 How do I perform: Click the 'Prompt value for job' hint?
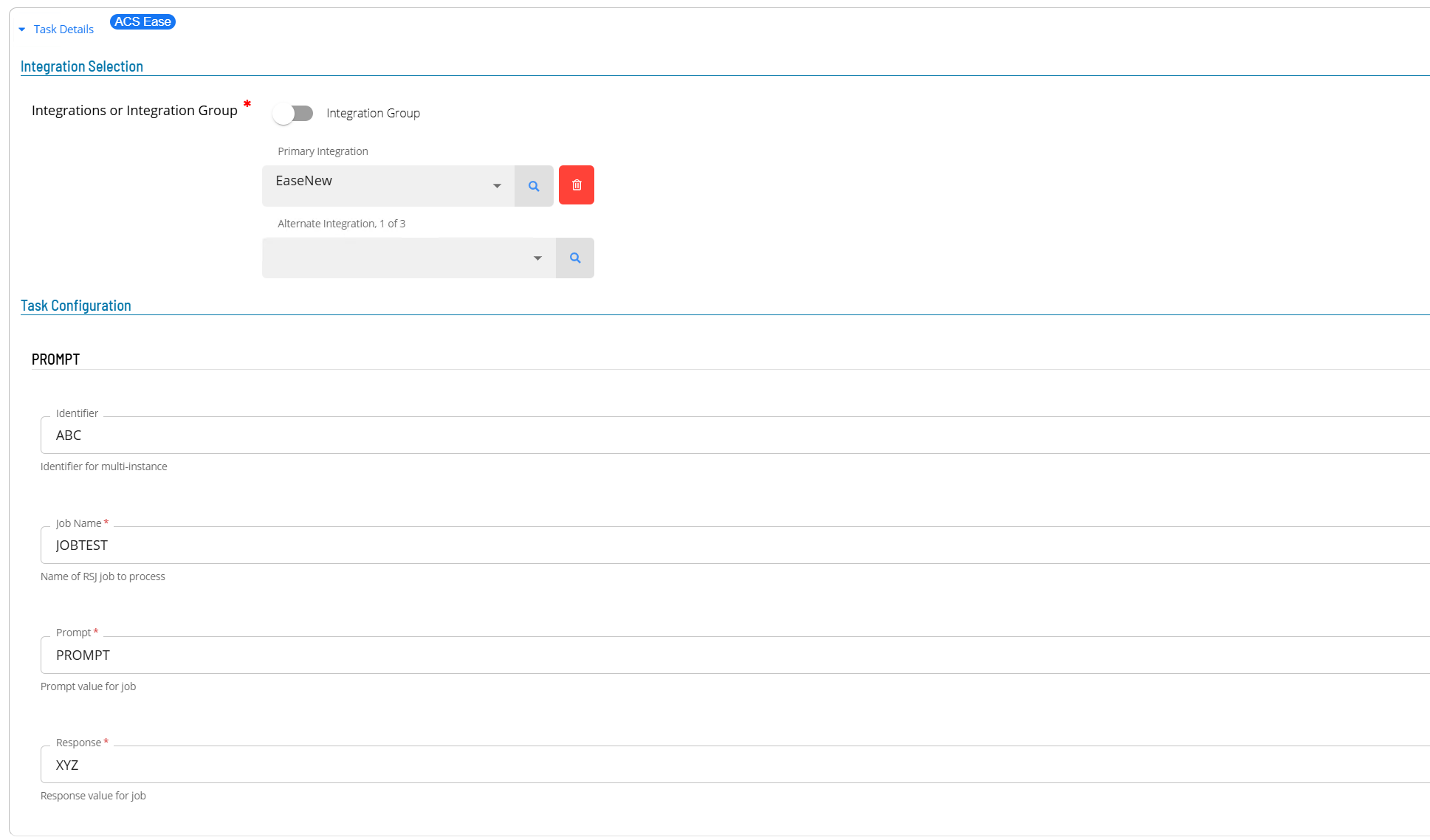(89, 686)
